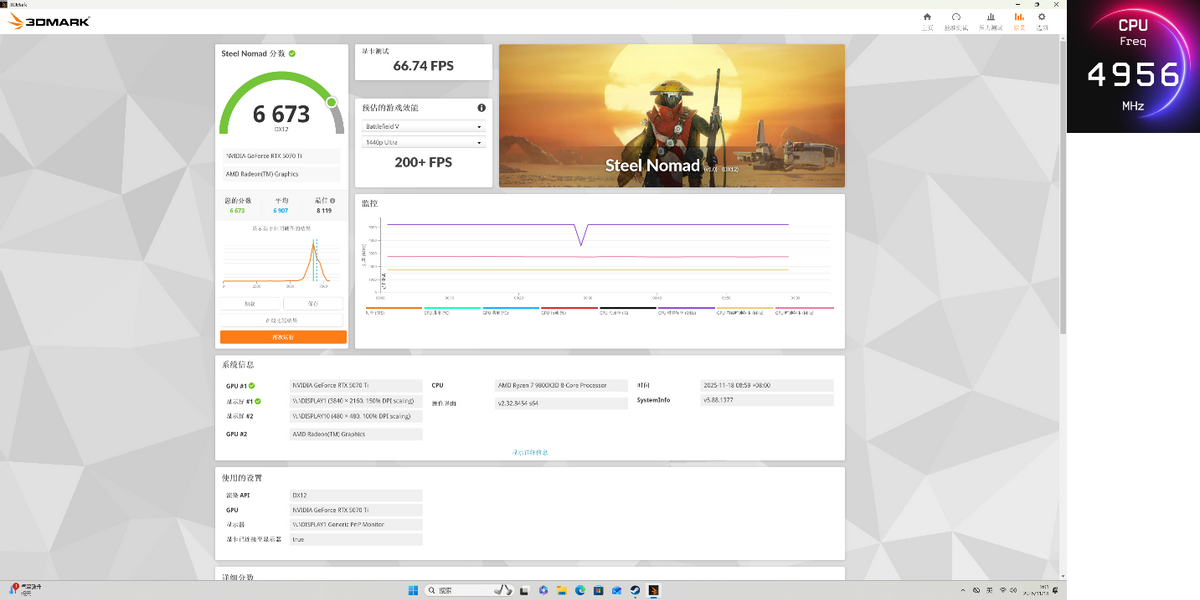The height and width of the screenshot is (600, 1200).
Task: Click the score gauge indicator knob
Action: point(331,102)
